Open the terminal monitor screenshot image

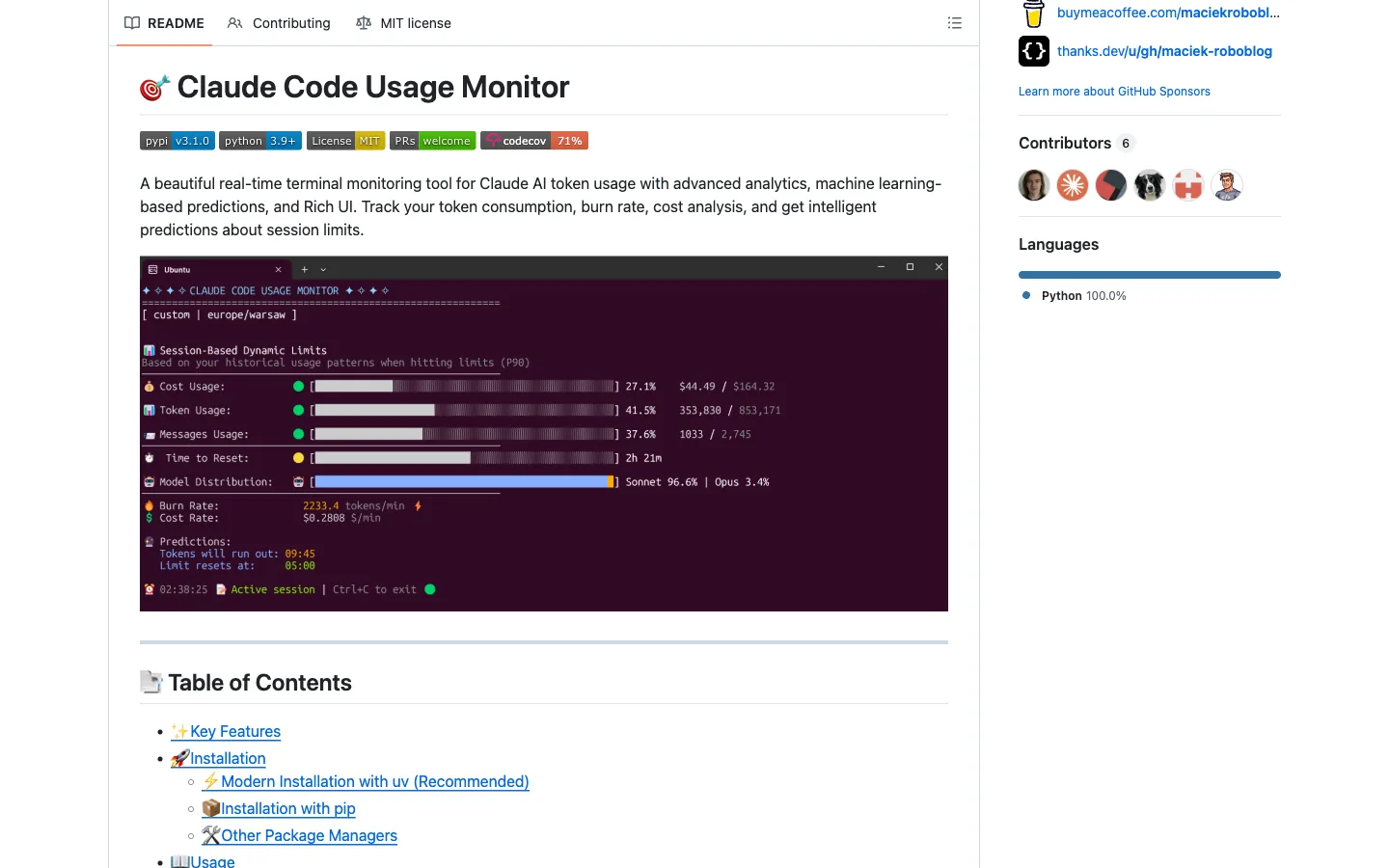pos(544,434)
